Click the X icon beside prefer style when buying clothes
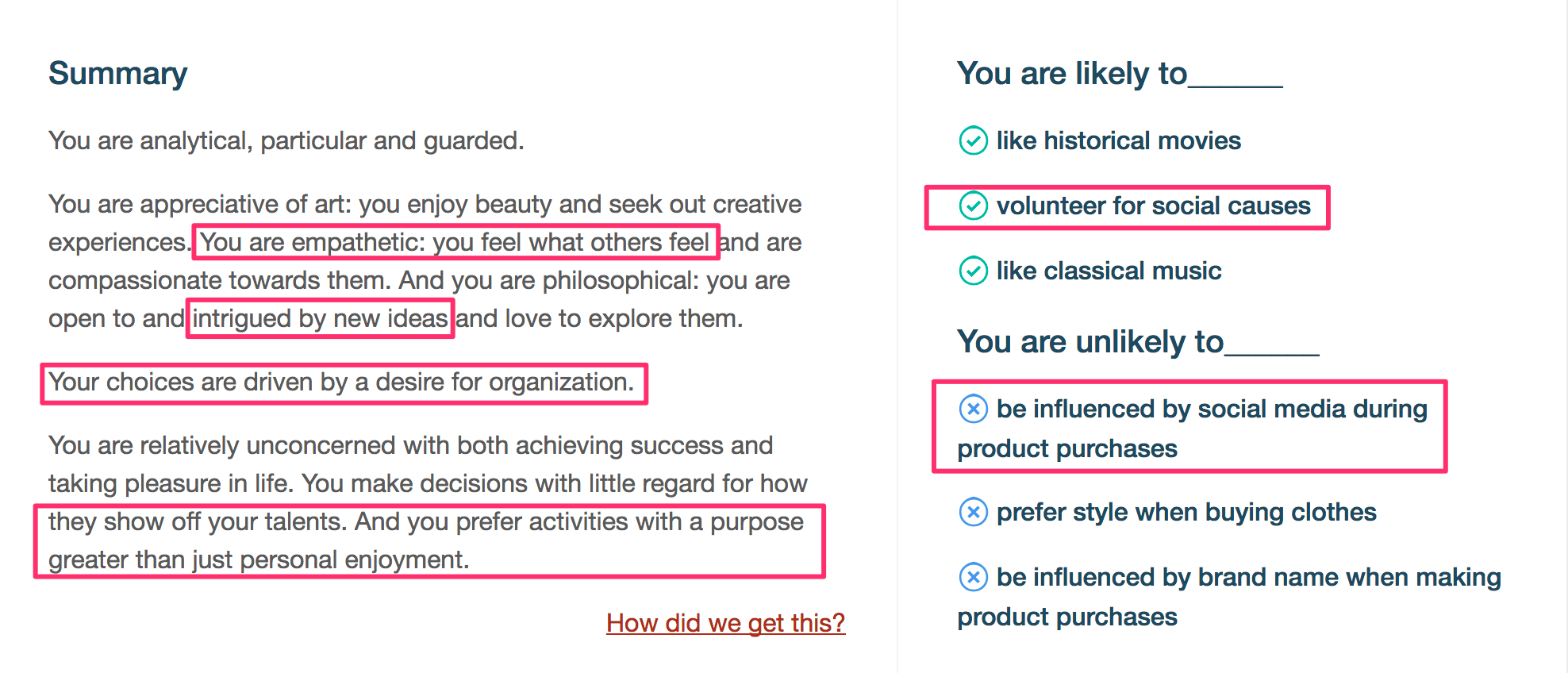 (x=974, y=512)
